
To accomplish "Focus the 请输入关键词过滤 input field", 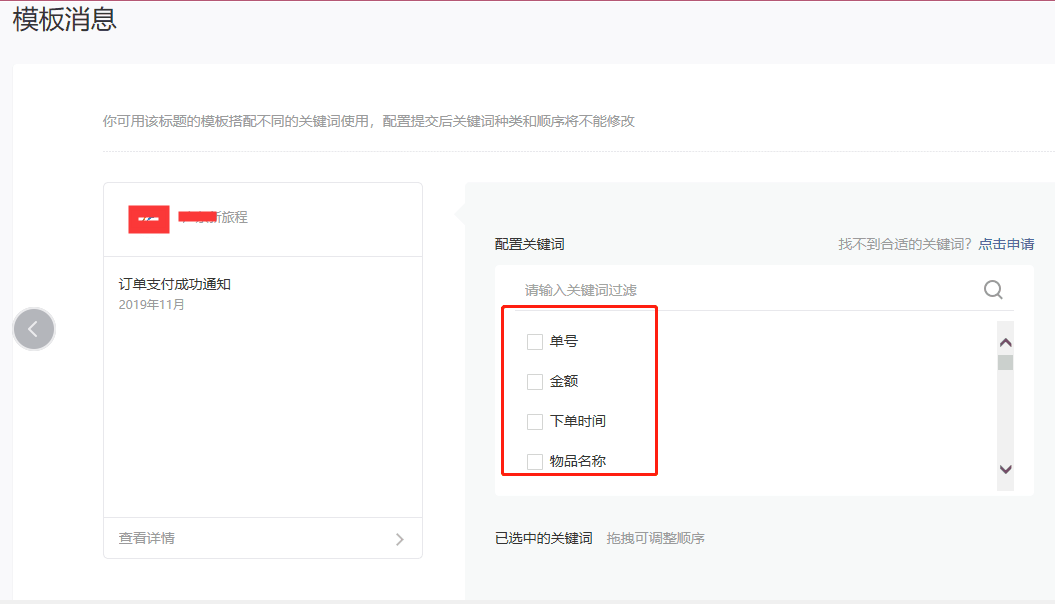I will [740, 290].
